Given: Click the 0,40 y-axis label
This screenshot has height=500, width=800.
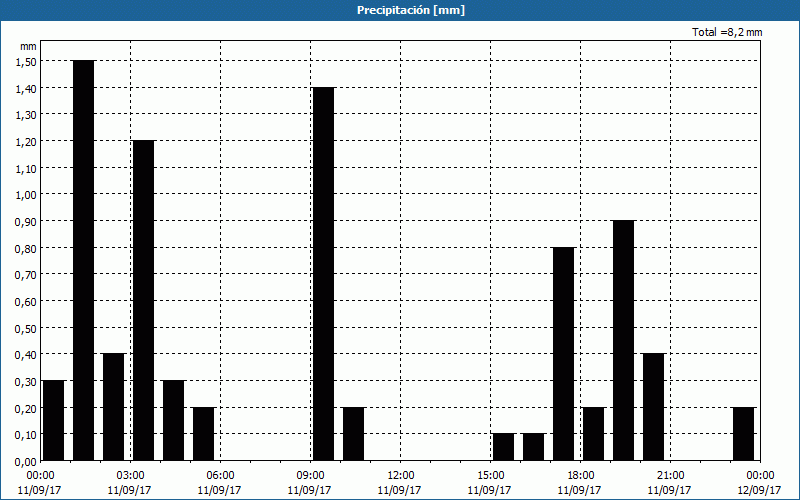Looking at the screenshot, I should pos(26,355).
